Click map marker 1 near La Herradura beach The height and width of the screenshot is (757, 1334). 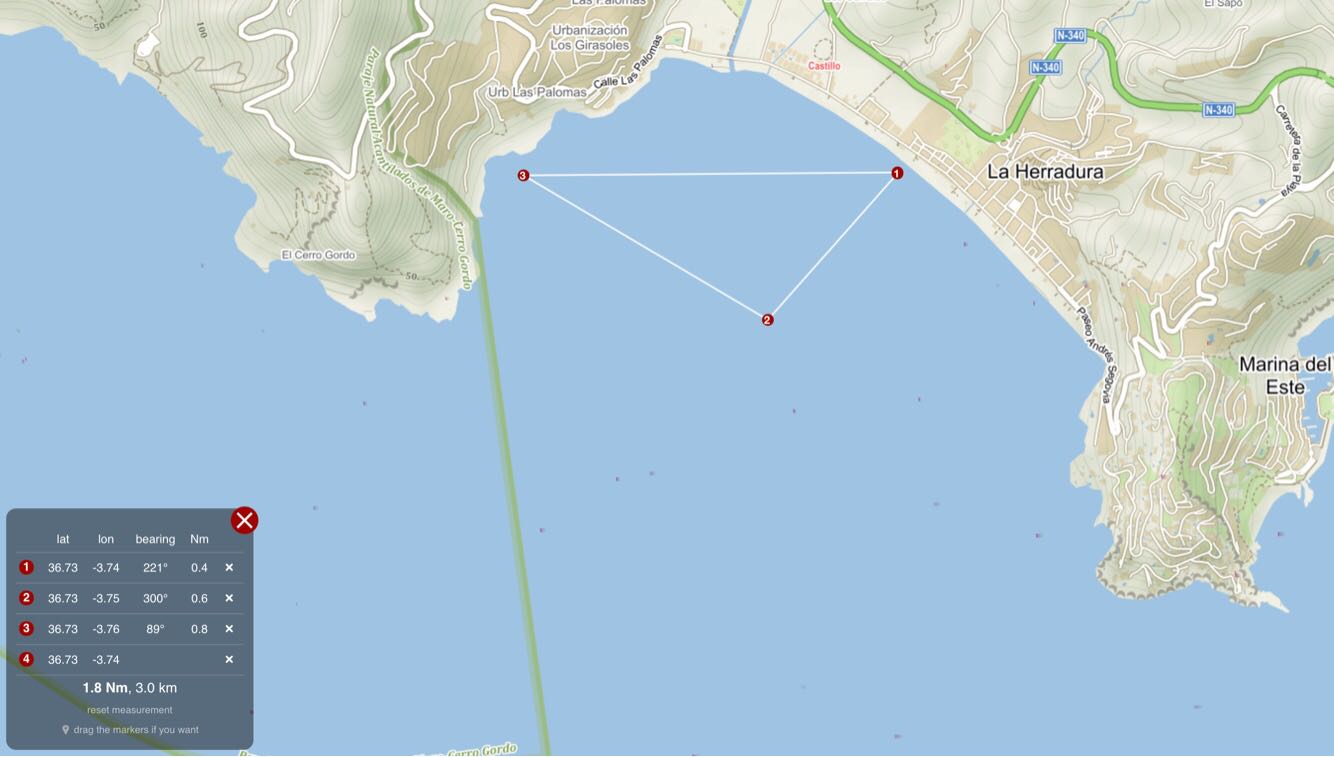(x=897, y=173)
